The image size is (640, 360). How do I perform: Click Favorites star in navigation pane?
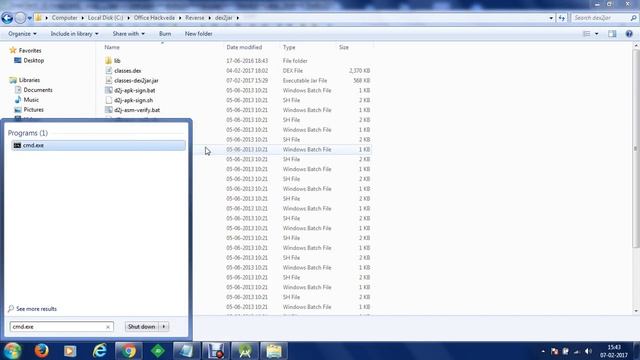click(13, 50)
